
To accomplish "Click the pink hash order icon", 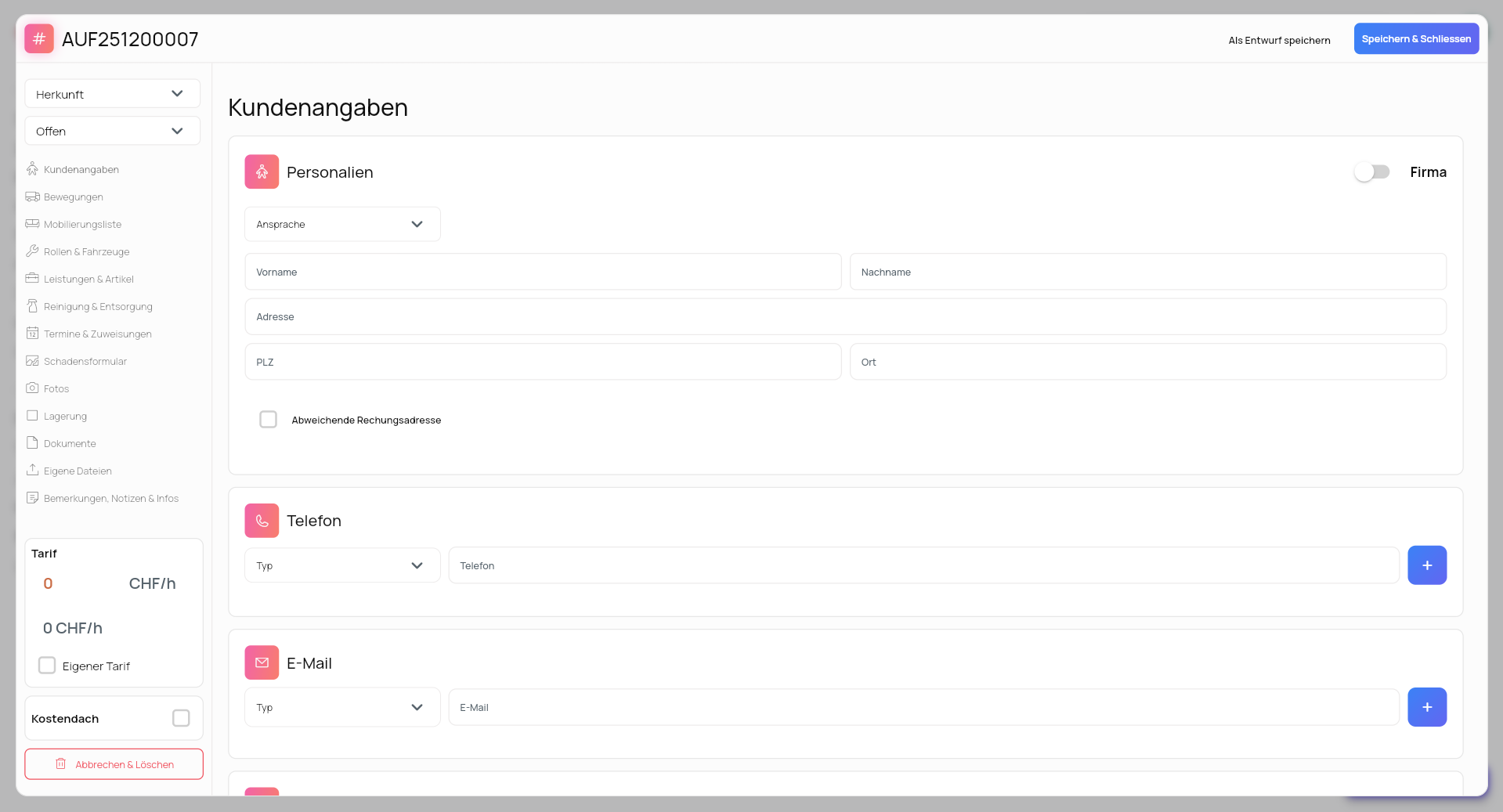I will coord(39,38).
